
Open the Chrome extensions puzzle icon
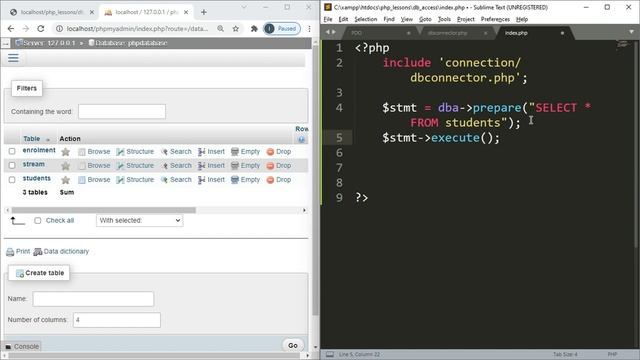pyautogui.click(x=254, y=29)
